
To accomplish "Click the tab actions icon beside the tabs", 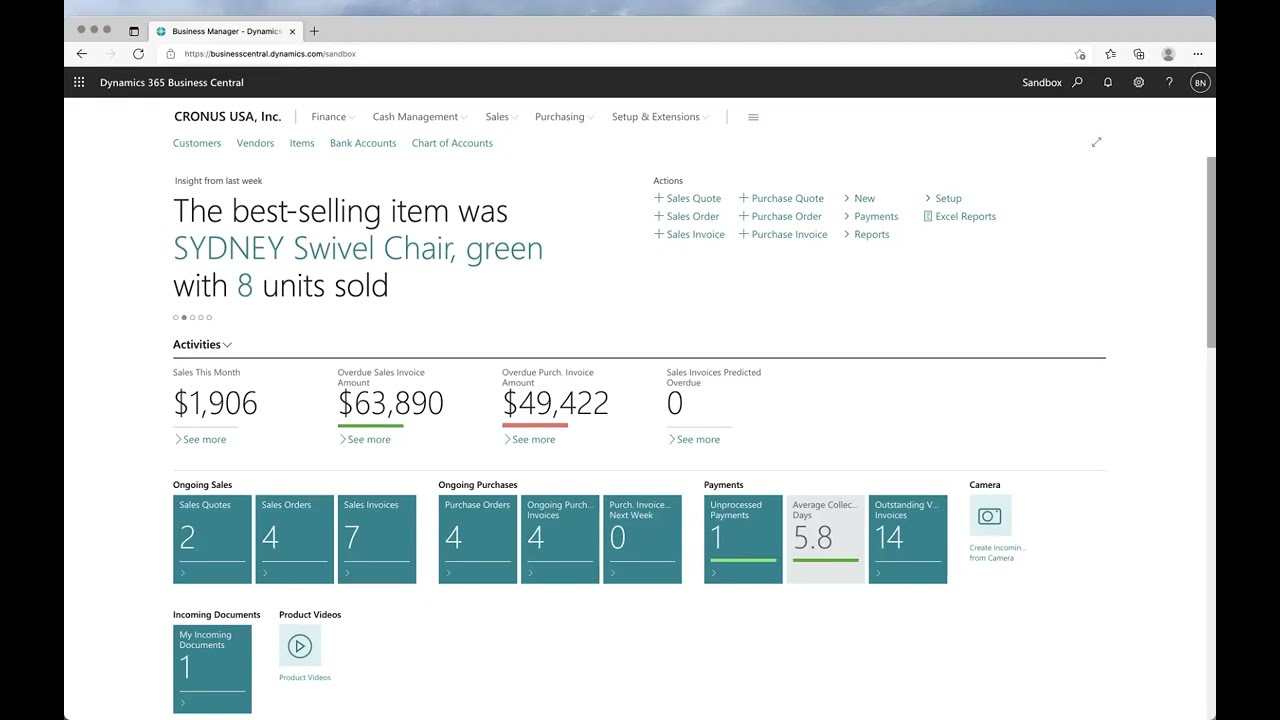I will (134, 31).
